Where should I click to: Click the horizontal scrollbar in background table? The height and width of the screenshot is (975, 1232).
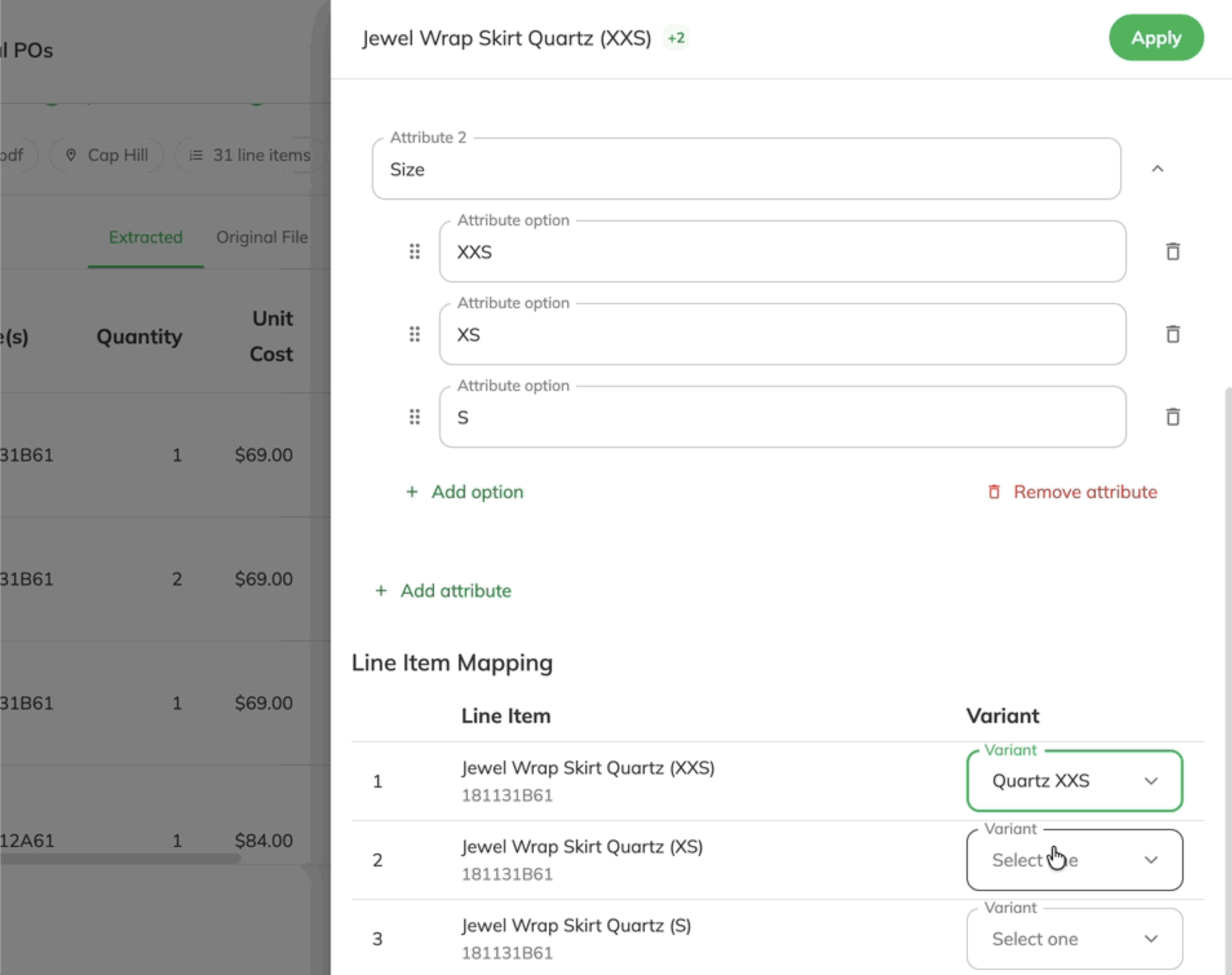(120, 859)
